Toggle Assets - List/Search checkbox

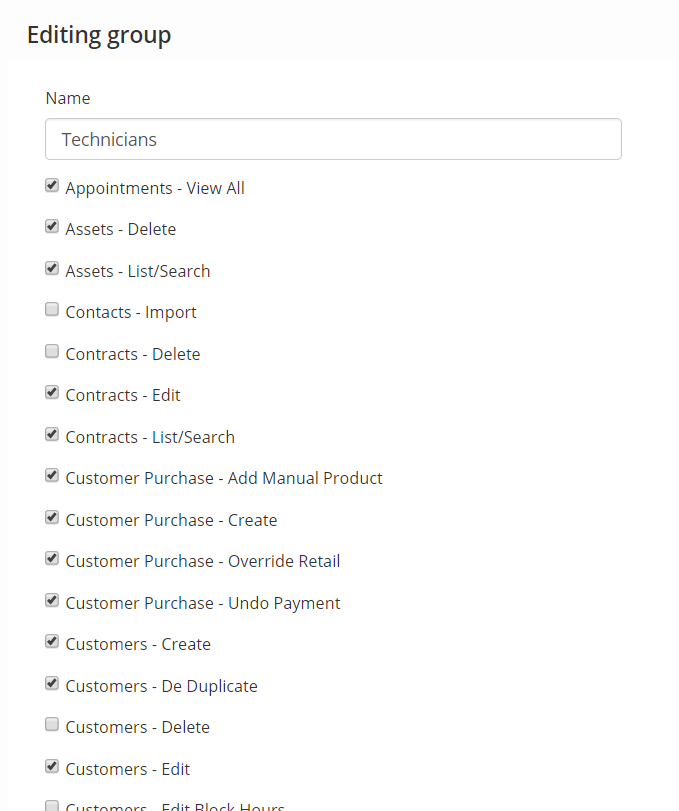pyautogui.click(x=52, y=268)
